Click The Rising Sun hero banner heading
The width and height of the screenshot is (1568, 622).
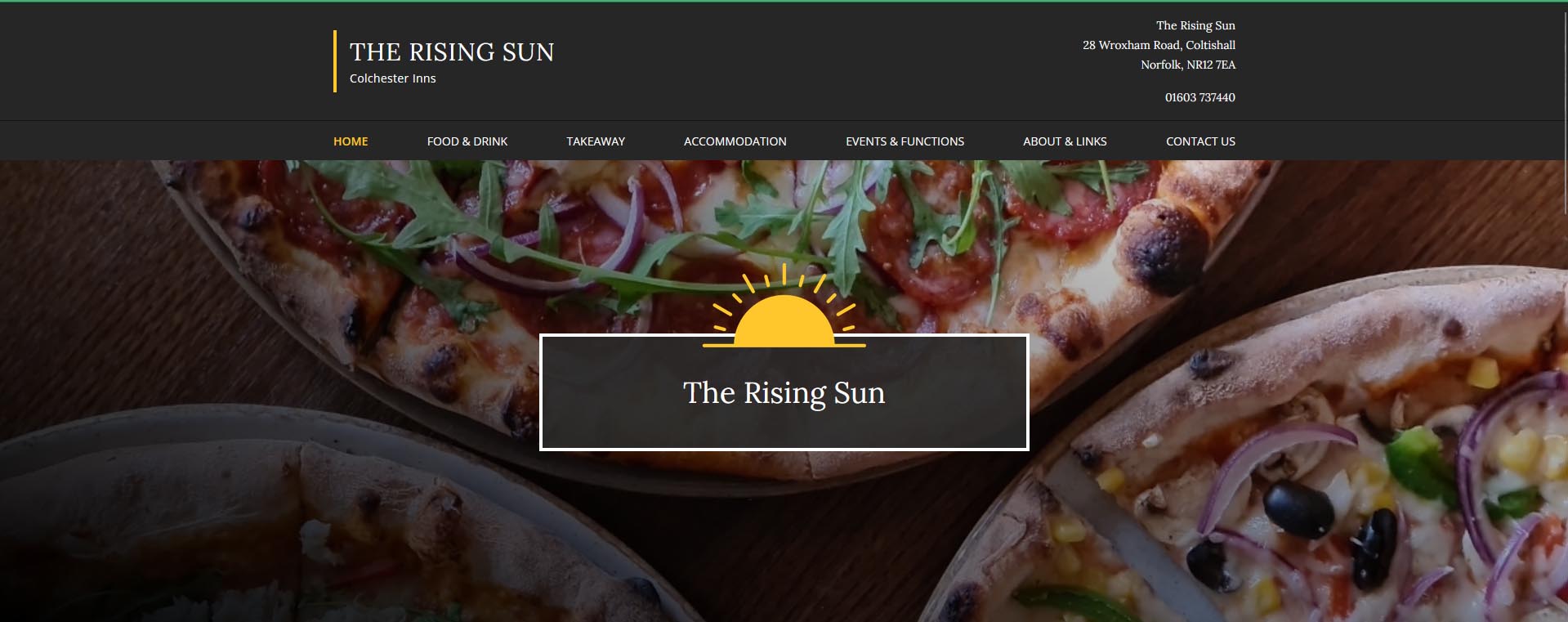click(784, 393)
